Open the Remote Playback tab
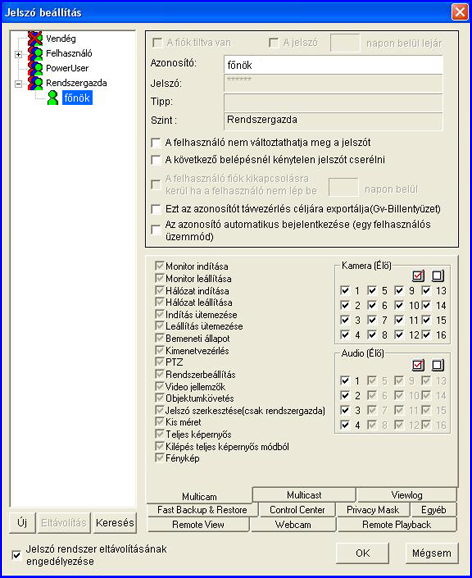472x578 pixels. (x=397, y=525)
